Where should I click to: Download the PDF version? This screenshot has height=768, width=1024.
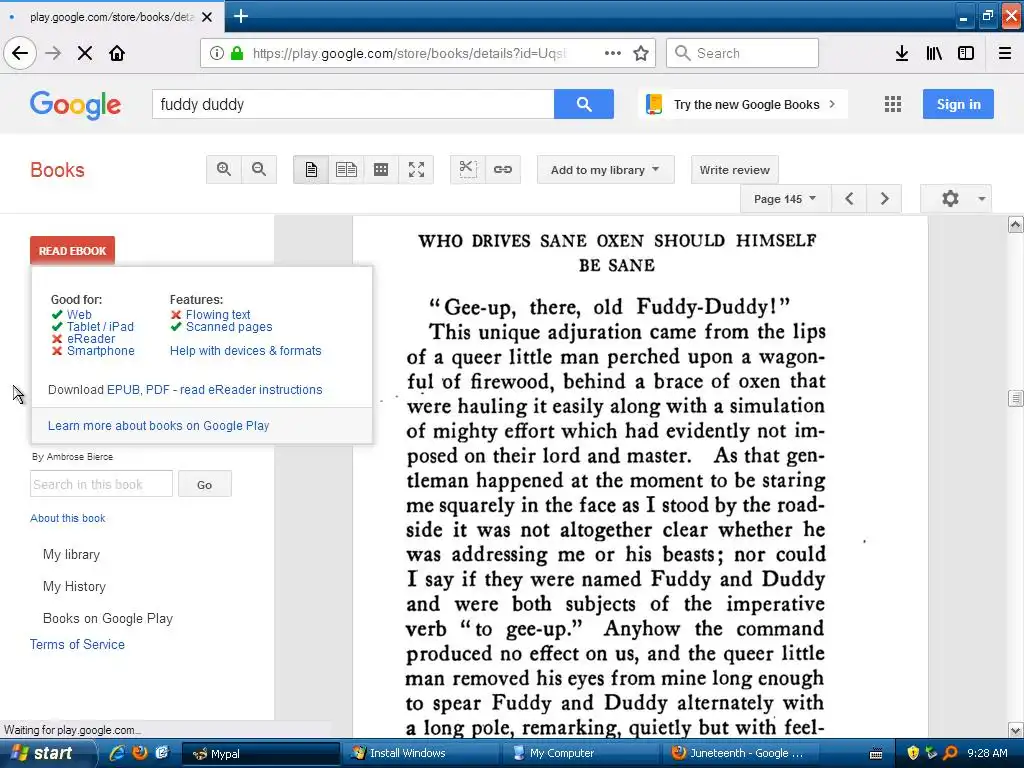click(x=157, y=390)
